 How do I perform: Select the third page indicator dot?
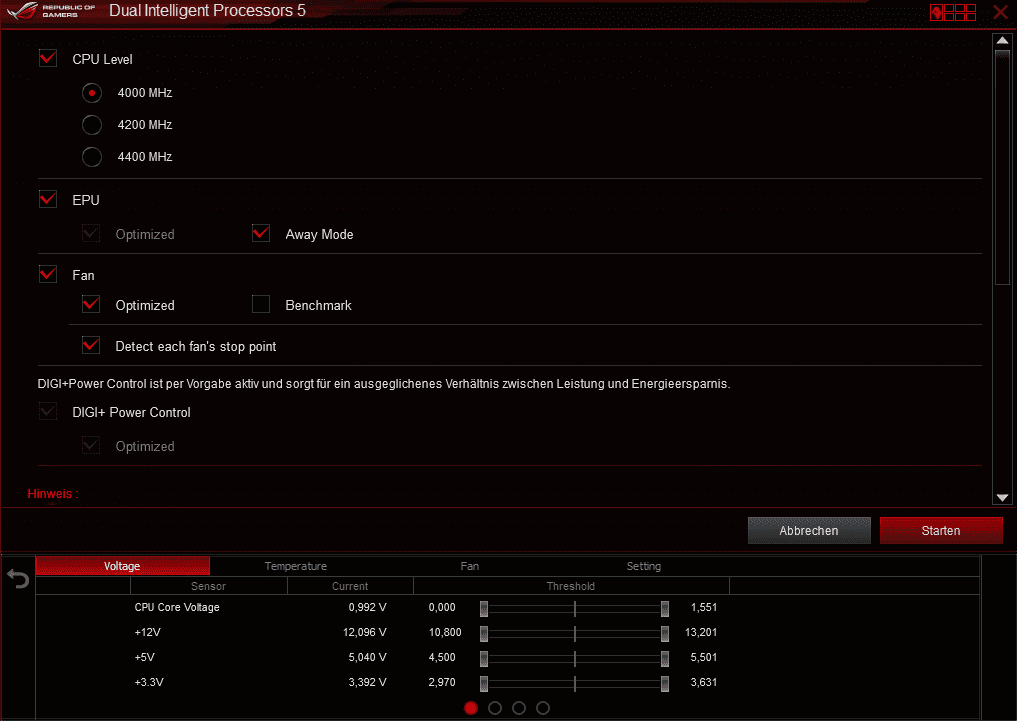click(x=519, y=708)
